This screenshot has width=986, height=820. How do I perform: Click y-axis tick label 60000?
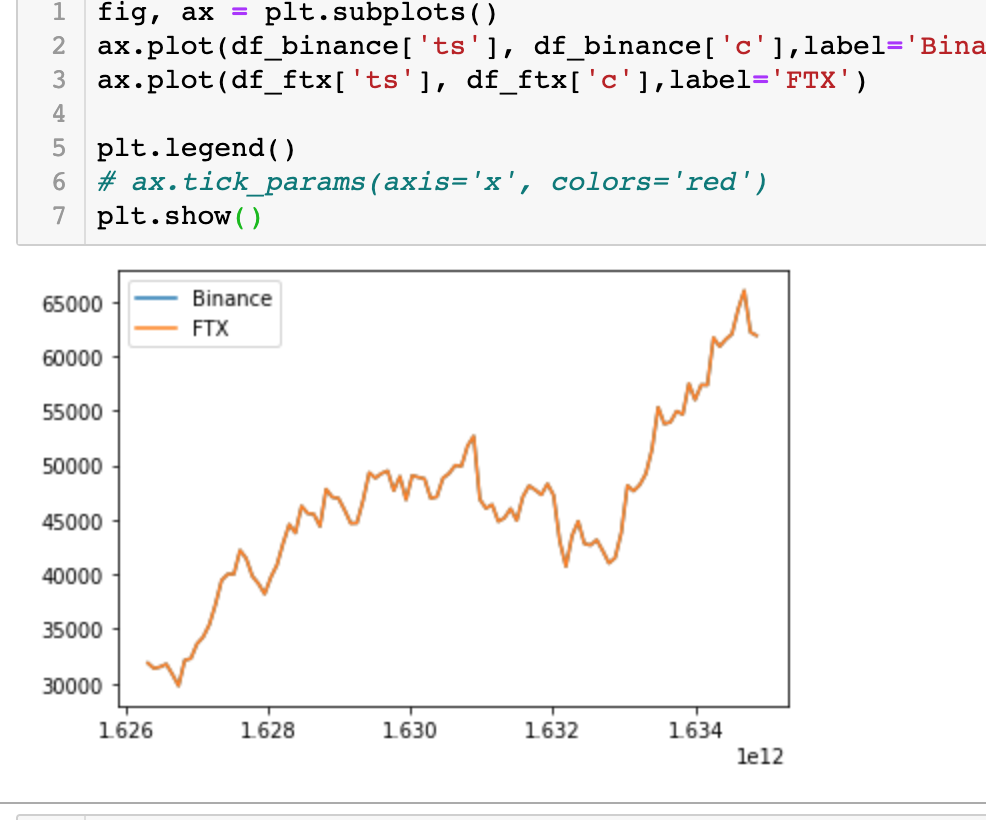[x=72, y=358]
